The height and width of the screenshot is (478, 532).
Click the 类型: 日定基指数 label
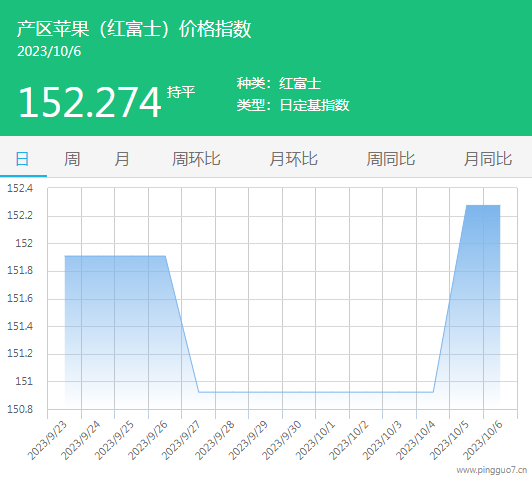tap(293, 105)
